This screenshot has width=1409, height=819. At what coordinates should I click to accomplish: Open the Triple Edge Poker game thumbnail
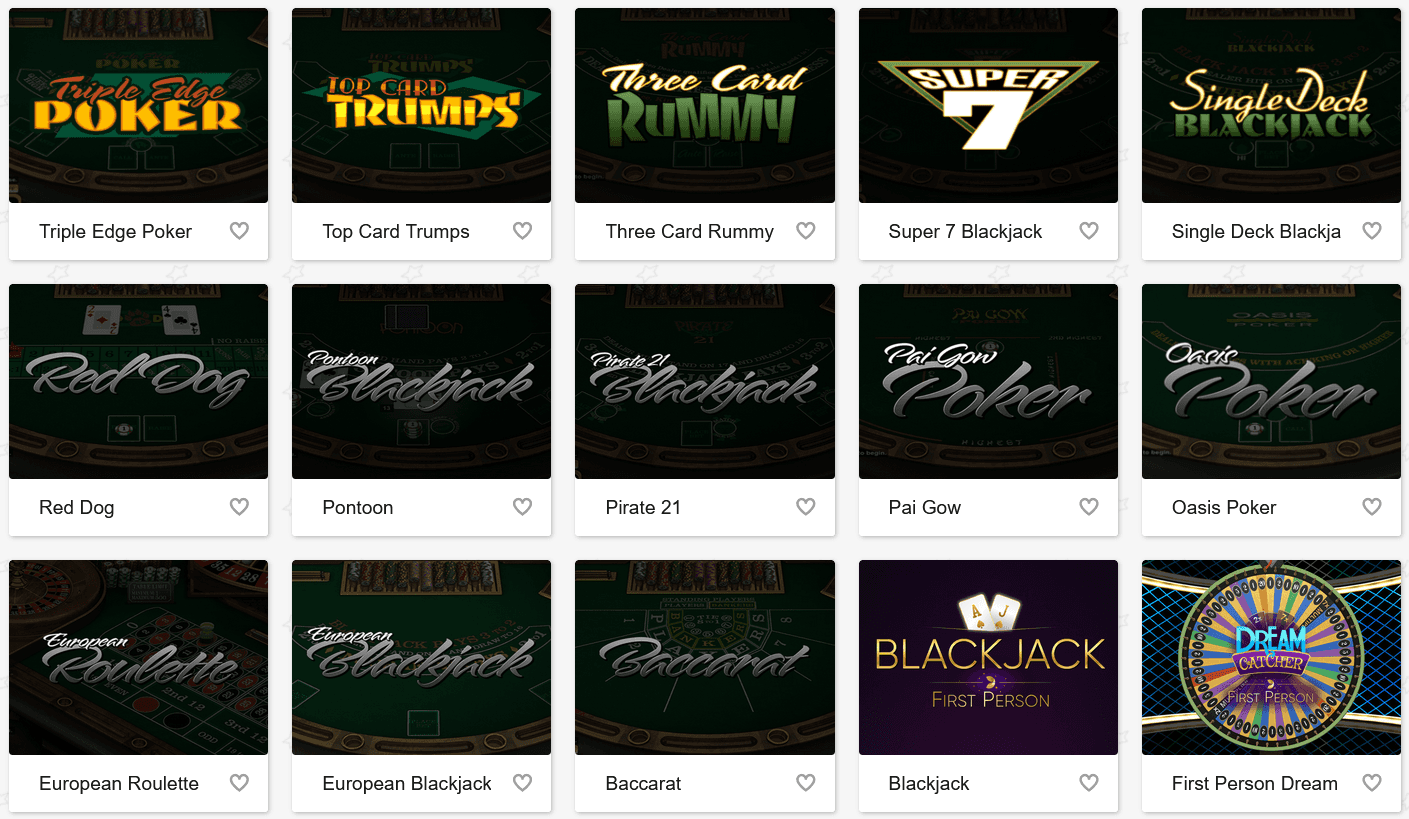[x=138, y=105]
